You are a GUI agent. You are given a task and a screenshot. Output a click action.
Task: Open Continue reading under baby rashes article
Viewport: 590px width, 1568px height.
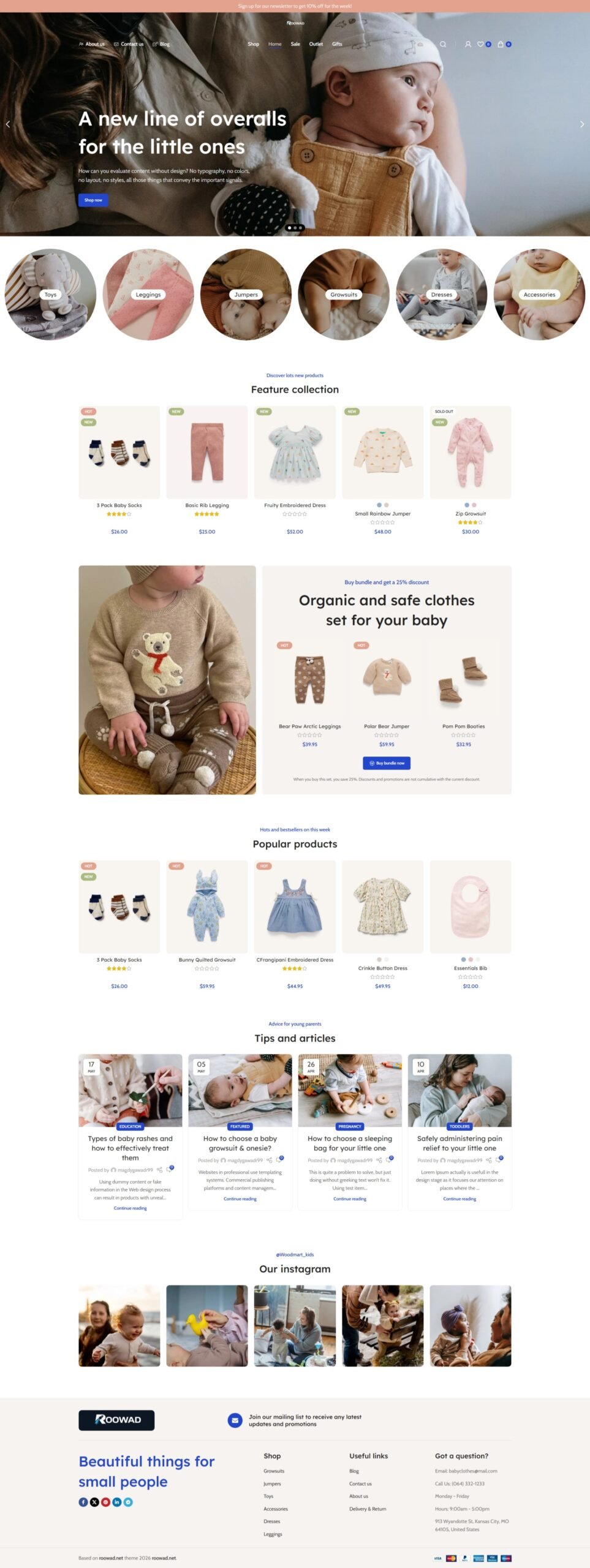coord(130,1208)
